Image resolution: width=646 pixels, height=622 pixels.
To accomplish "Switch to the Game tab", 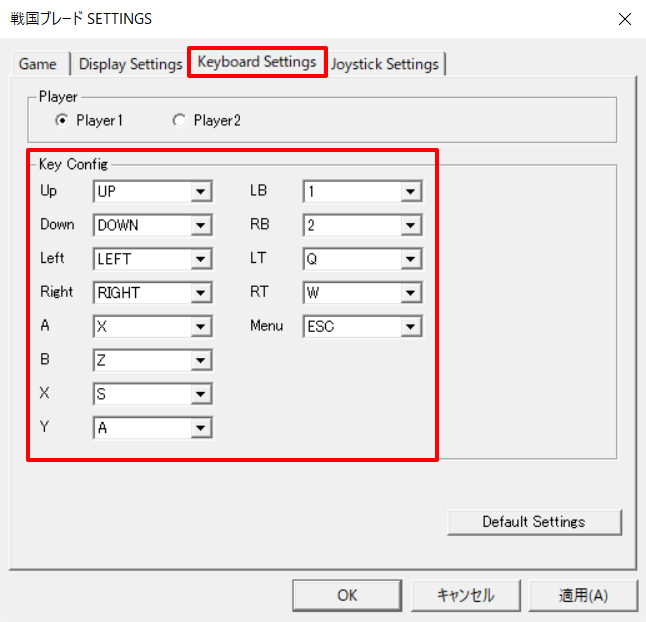I will [39, 64].
